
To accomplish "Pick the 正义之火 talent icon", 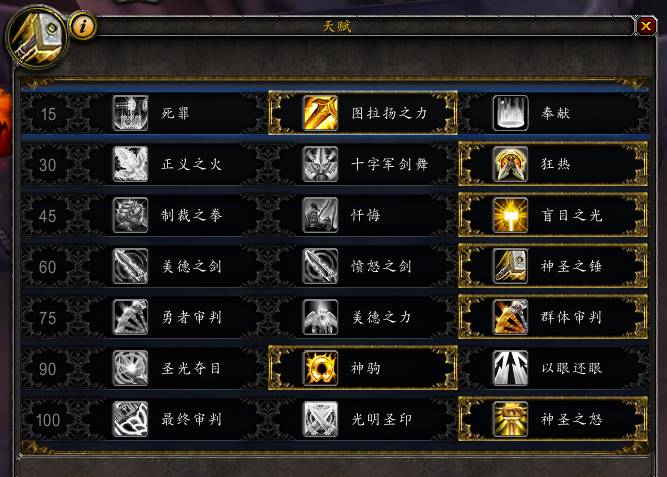I will [131, 164].
